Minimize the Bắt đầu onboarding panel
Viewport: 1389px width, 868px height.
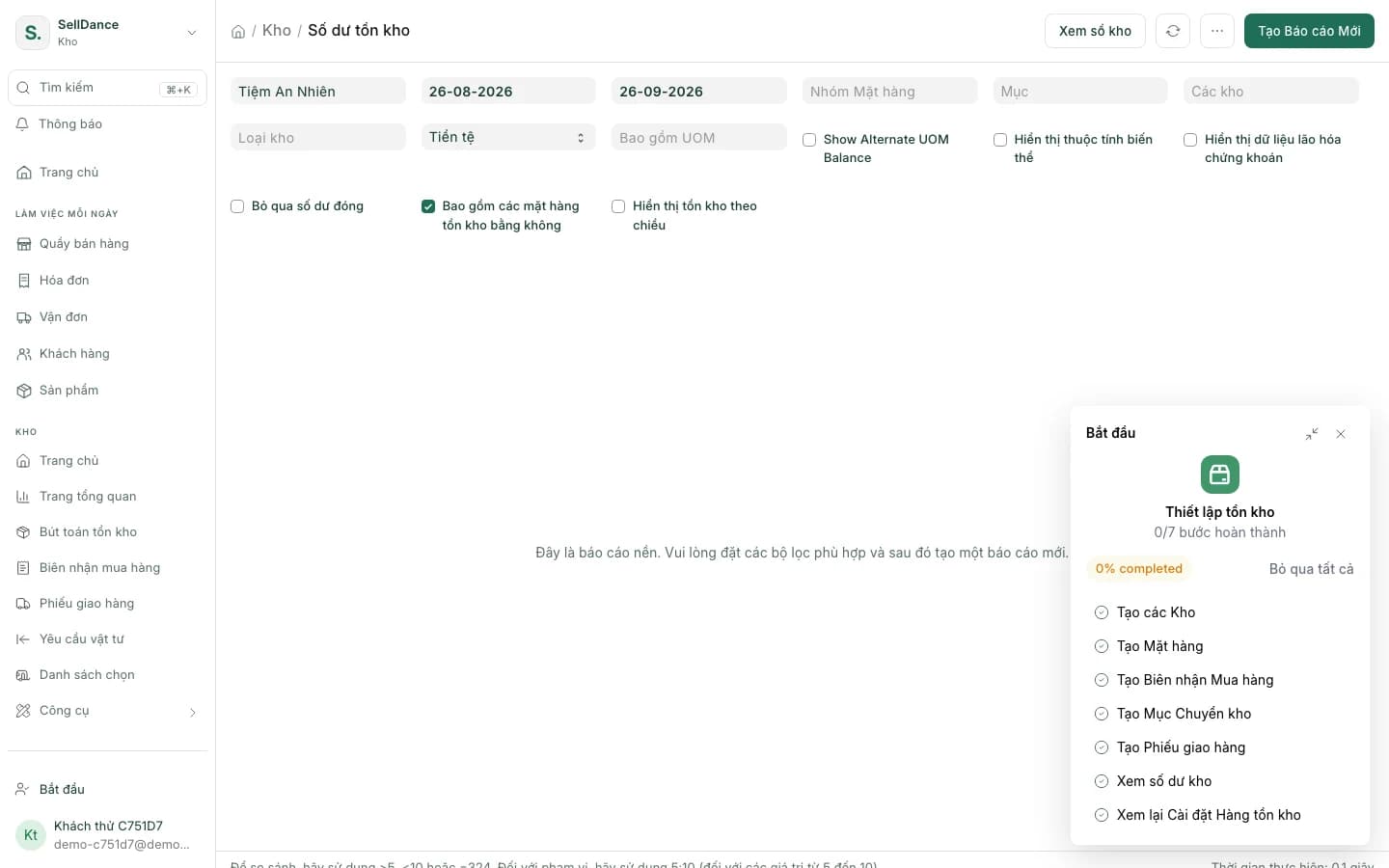[x=1312, y=434]
